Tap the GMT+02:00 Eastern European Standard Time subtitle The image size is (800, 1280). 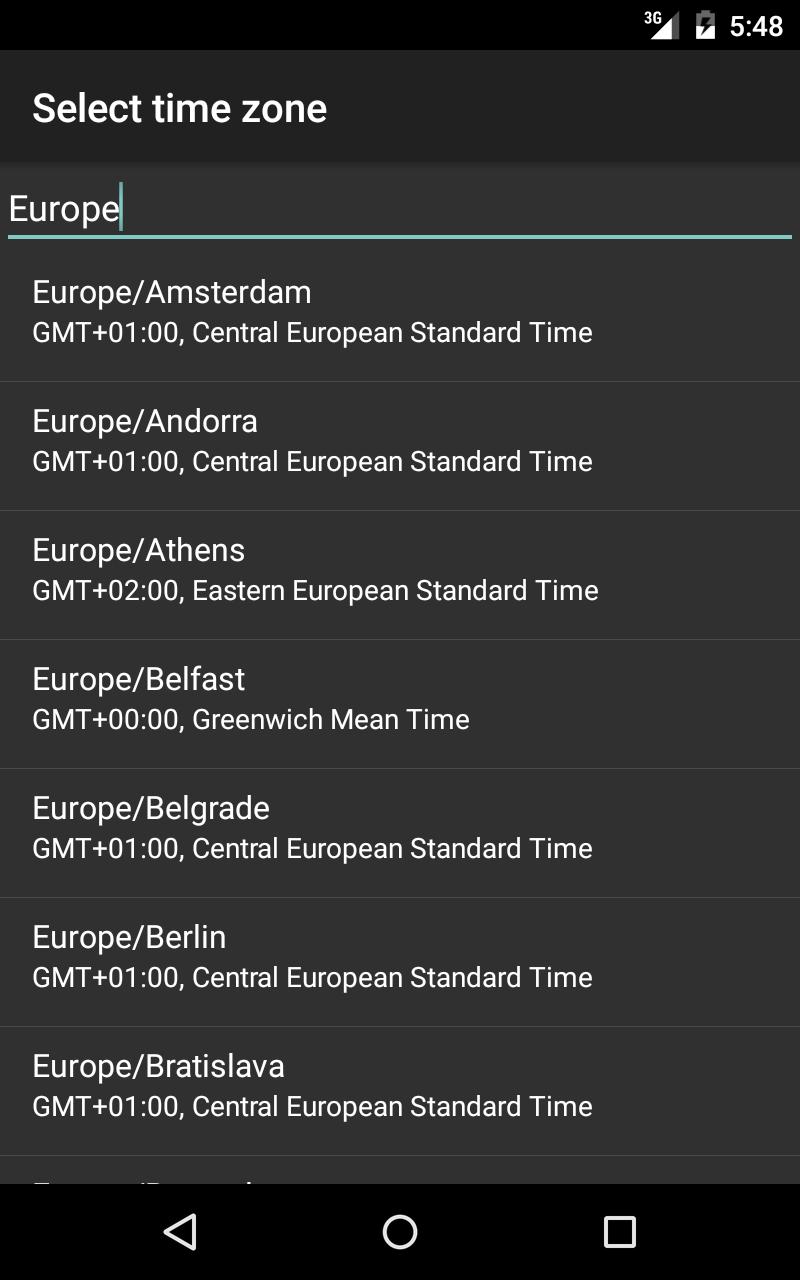click(315, 591)
